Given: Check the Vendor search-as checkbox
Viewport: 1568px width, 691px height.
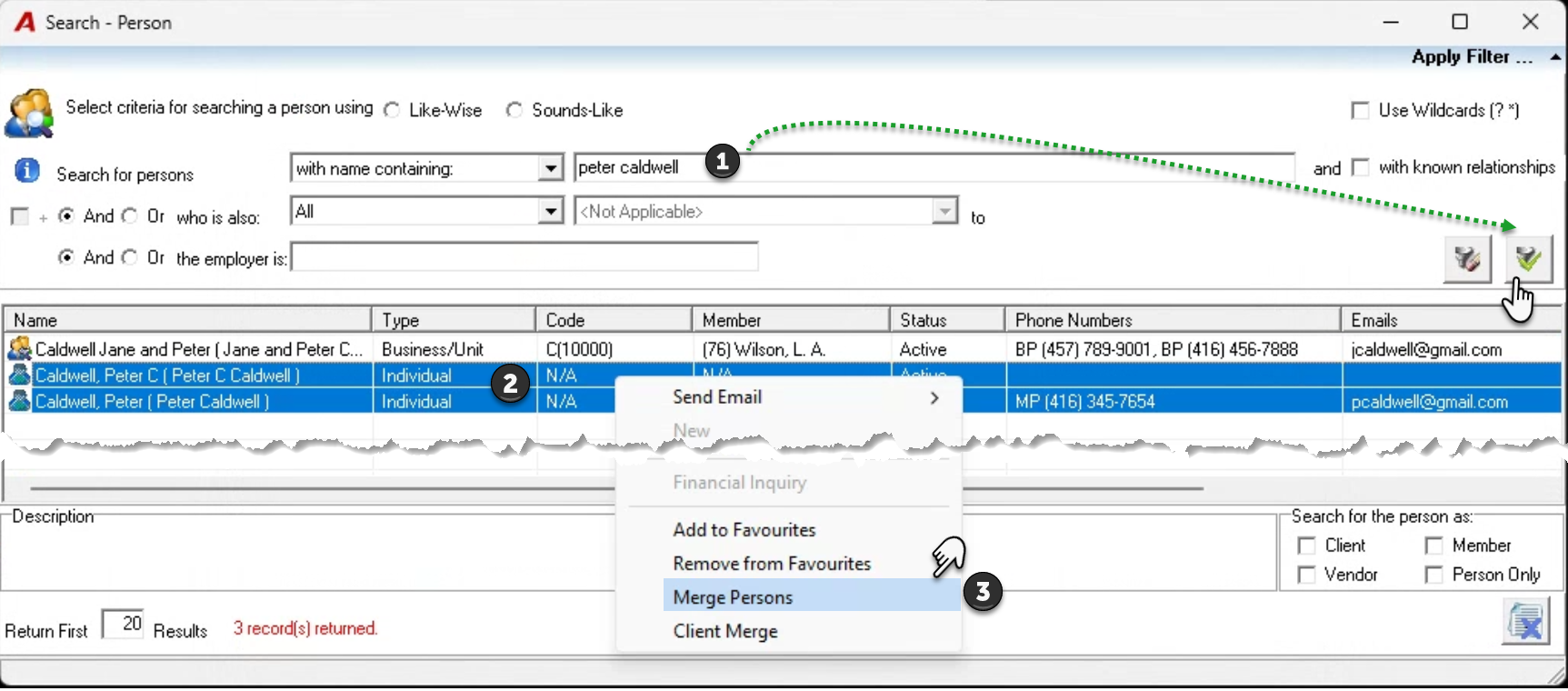Looking at the screenshot, I should (x=1306, y=575).
